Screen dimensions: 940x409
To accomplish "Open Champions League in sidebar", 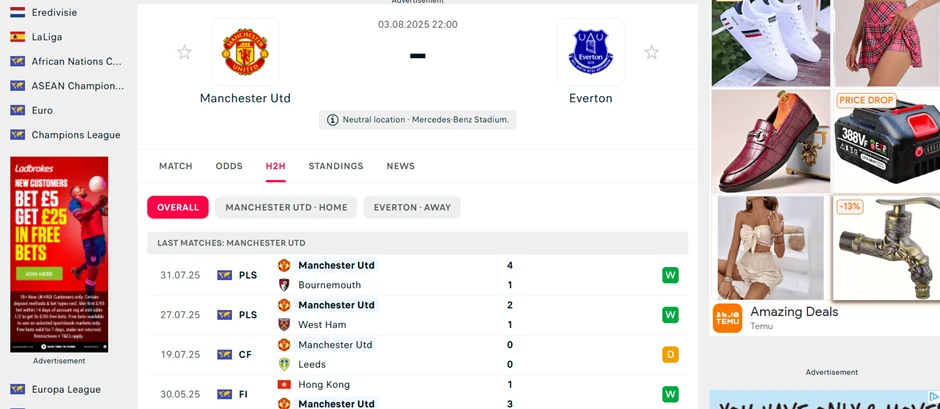I will [75, 135].
